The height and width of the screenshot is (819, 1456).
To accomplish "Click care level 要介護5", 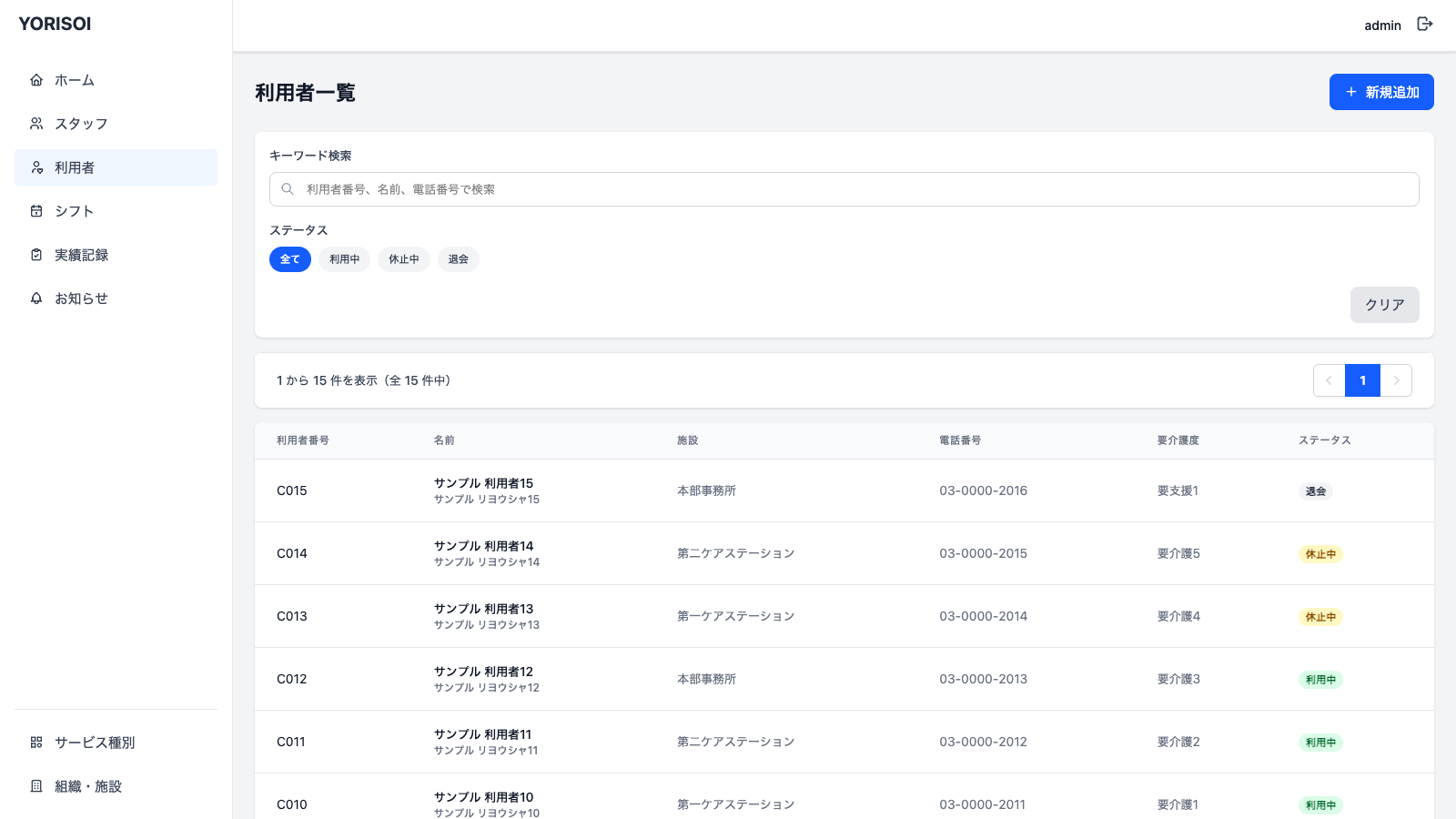I will [x=1178, y=553].
